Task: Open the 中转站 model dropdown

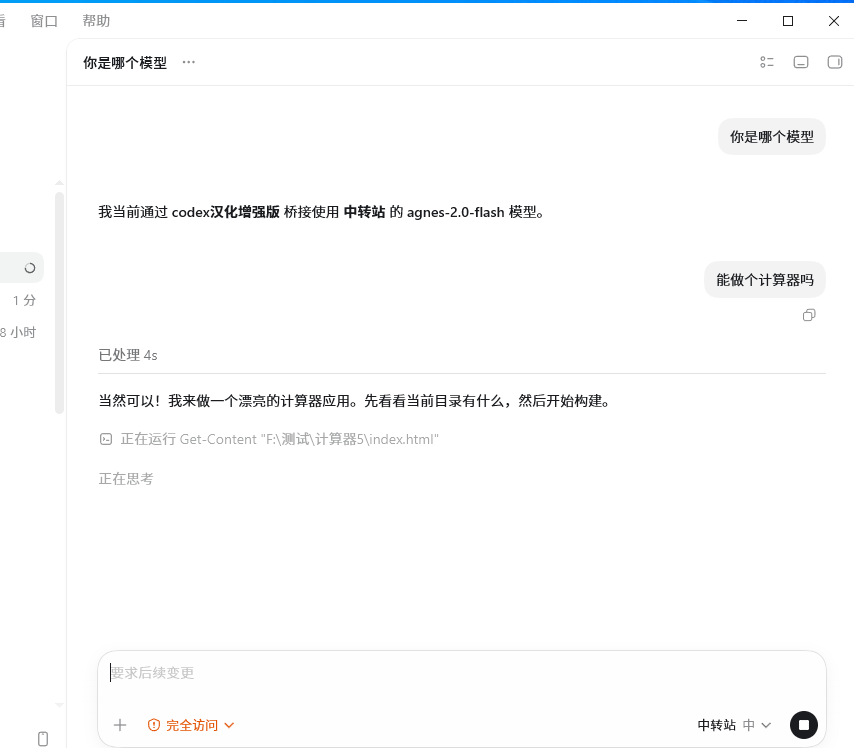Action: pyautogui.click(x=734, y=725)
